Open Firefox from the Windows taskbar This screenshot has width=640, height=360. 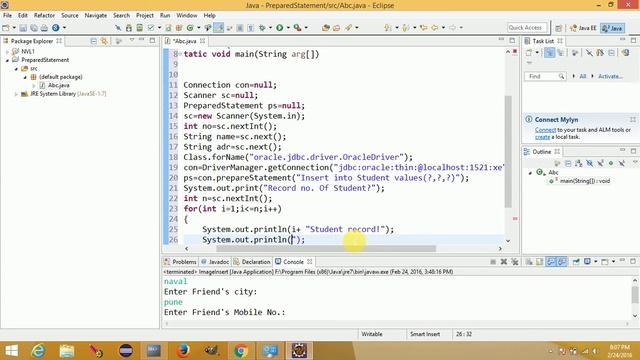click(x=183, y=351)
